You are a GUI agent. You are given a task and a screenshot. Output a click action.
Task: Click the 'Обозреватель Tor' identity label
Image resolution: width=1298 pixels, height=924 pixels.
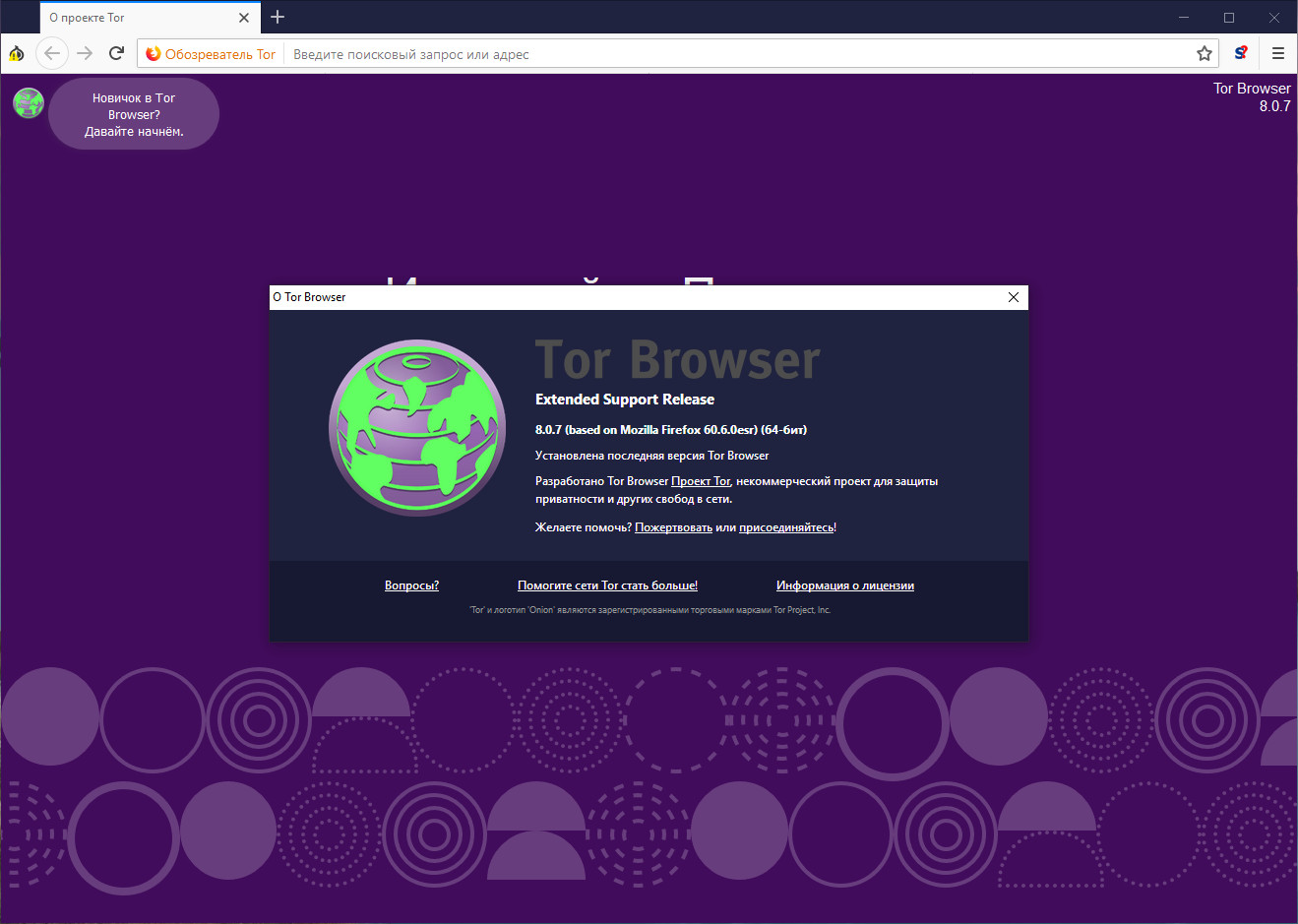[x=211, y=54]
